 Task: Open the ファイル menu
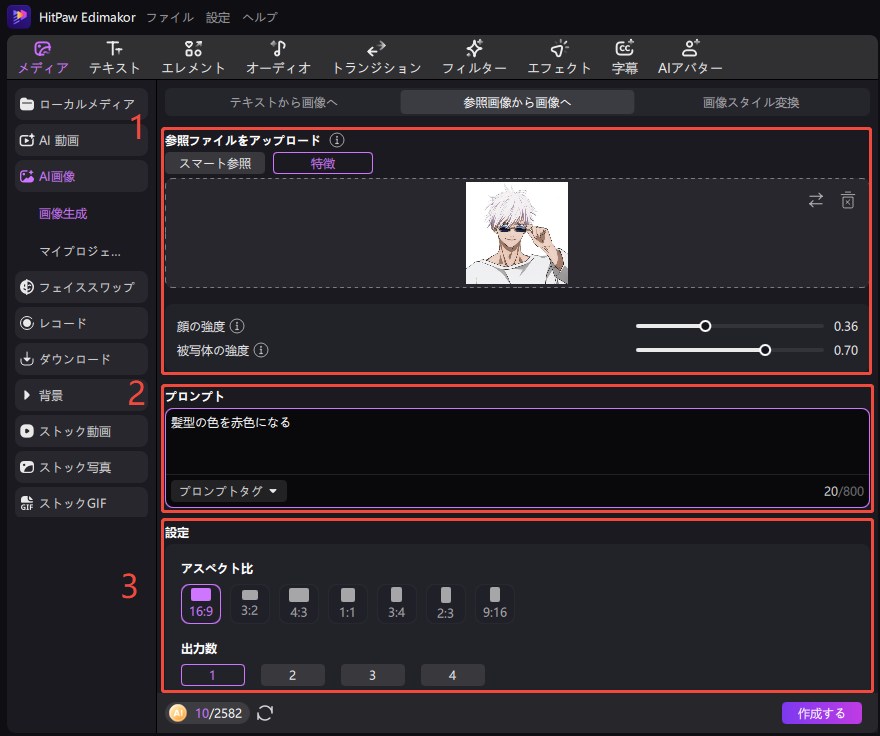(x=170, y=17)
